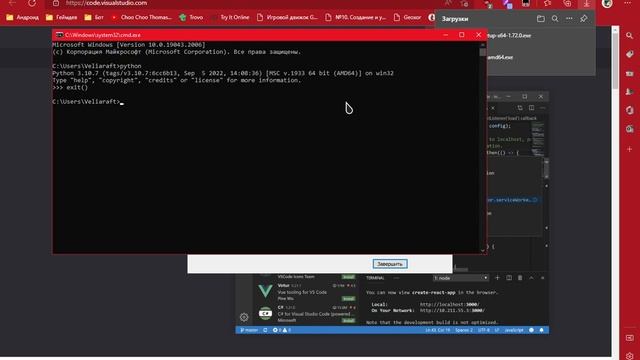Viewport: 640px width, 360px height.
Task: Click notification bell in VS Code status bar
Action: (542, 330)
